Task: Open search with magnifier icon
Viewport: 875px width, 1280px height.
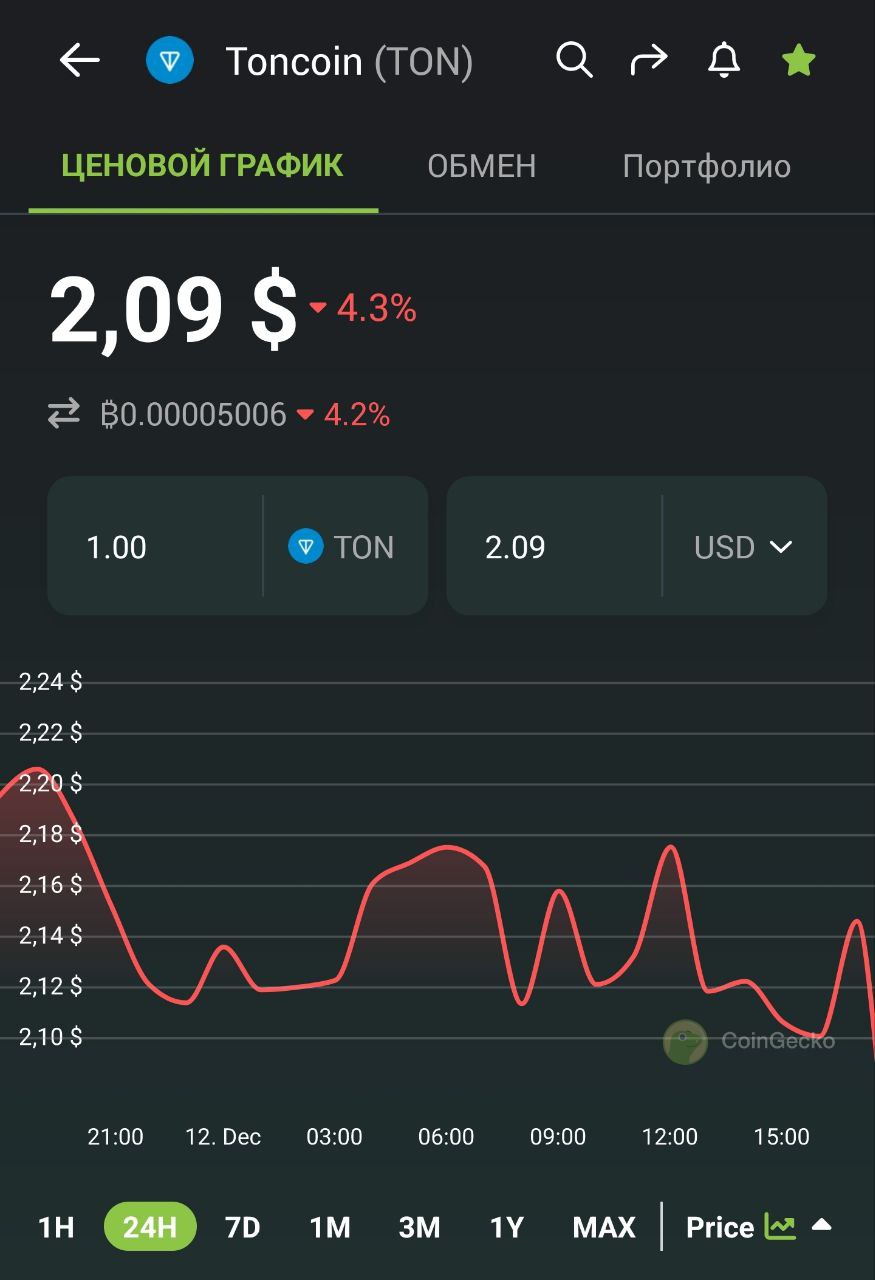Action: pos(574,61)
